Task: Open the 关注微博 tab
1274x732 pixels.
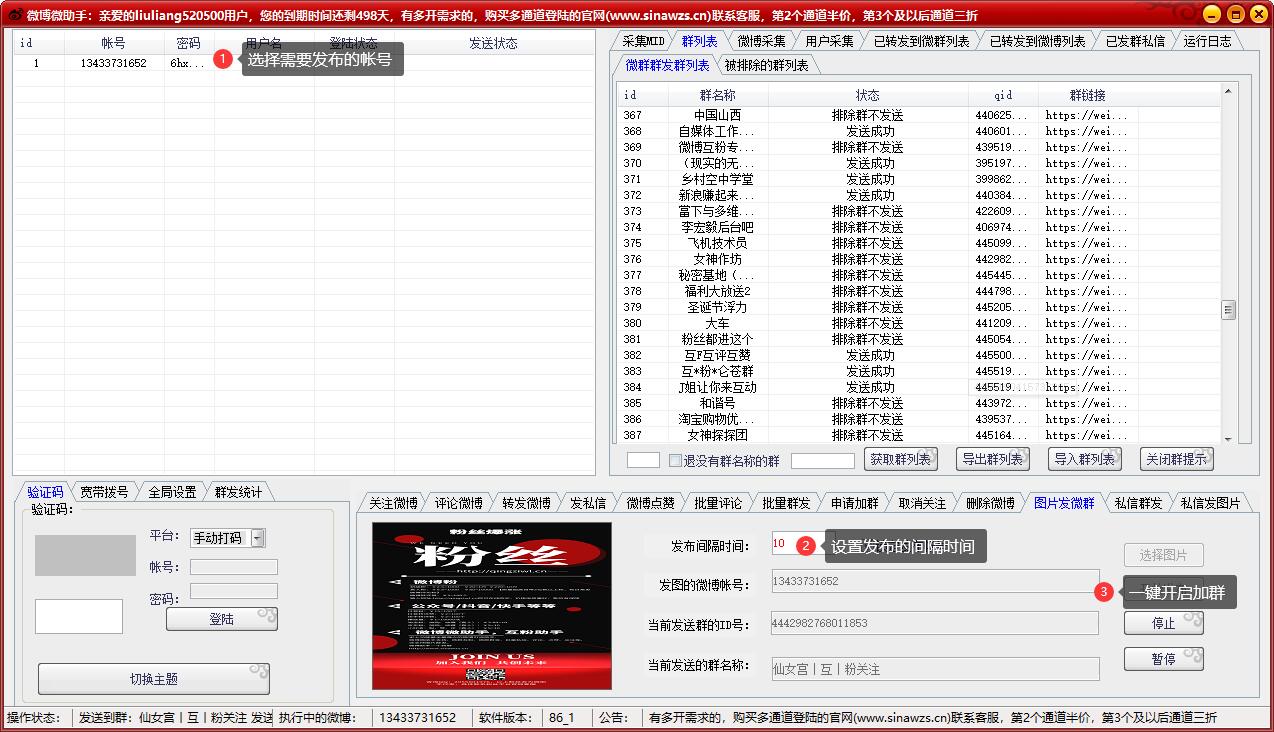Action: 393,503
